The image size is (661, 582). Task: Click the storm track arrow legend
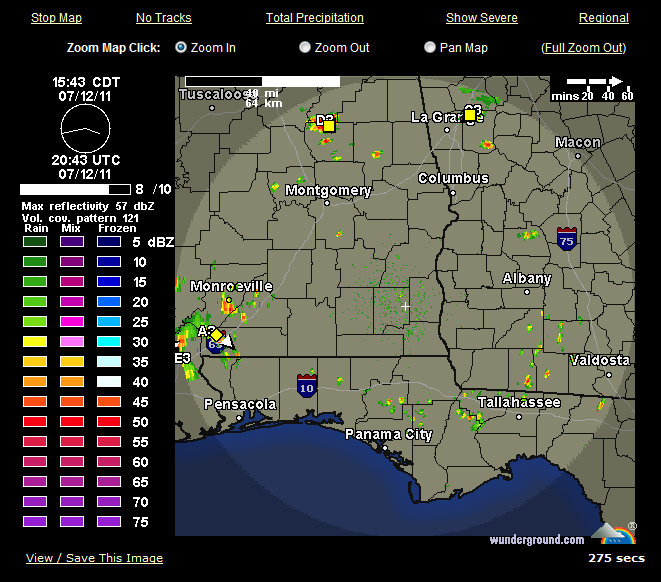point(594,81)
